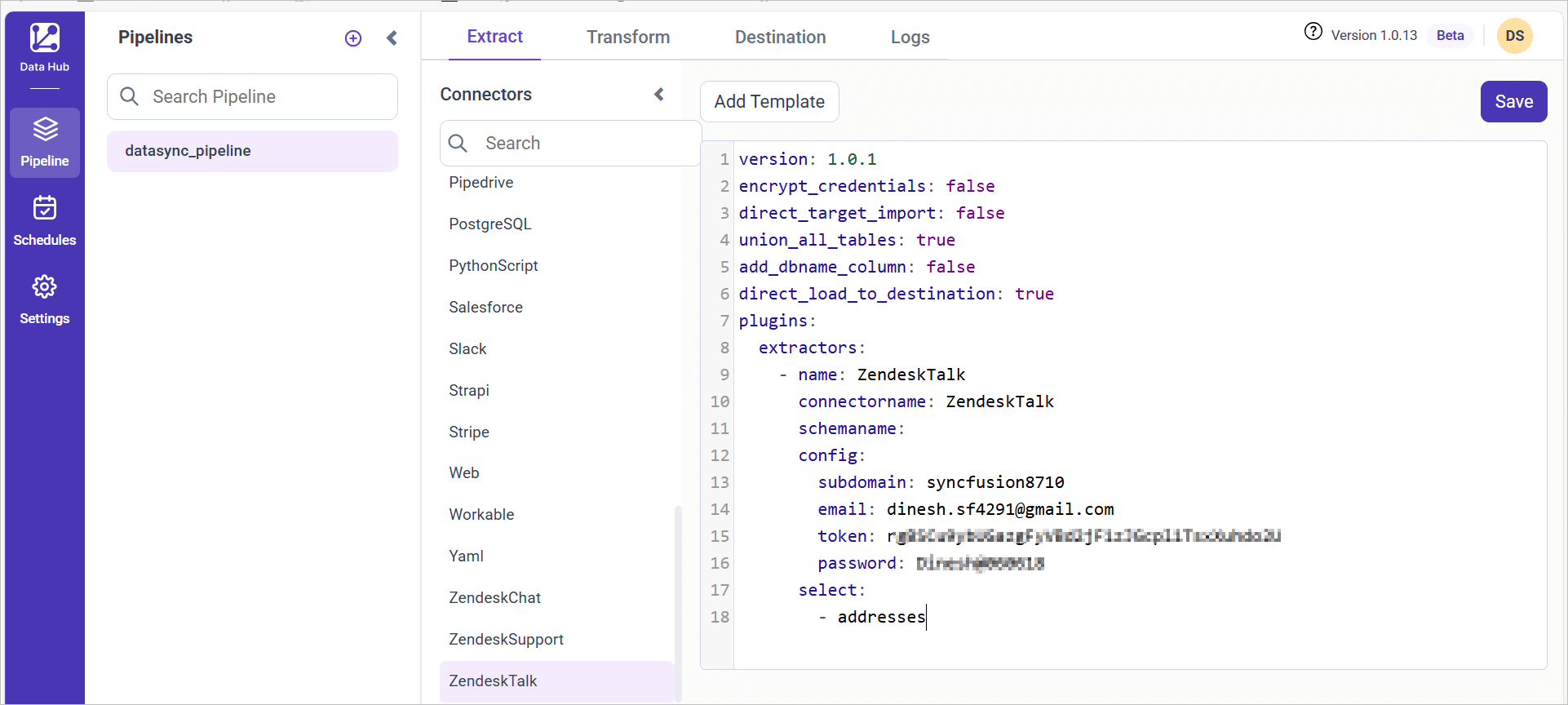Screen dimensions: 1568x705
Task: Select the Strapi connector
Action: click(469, 391)
